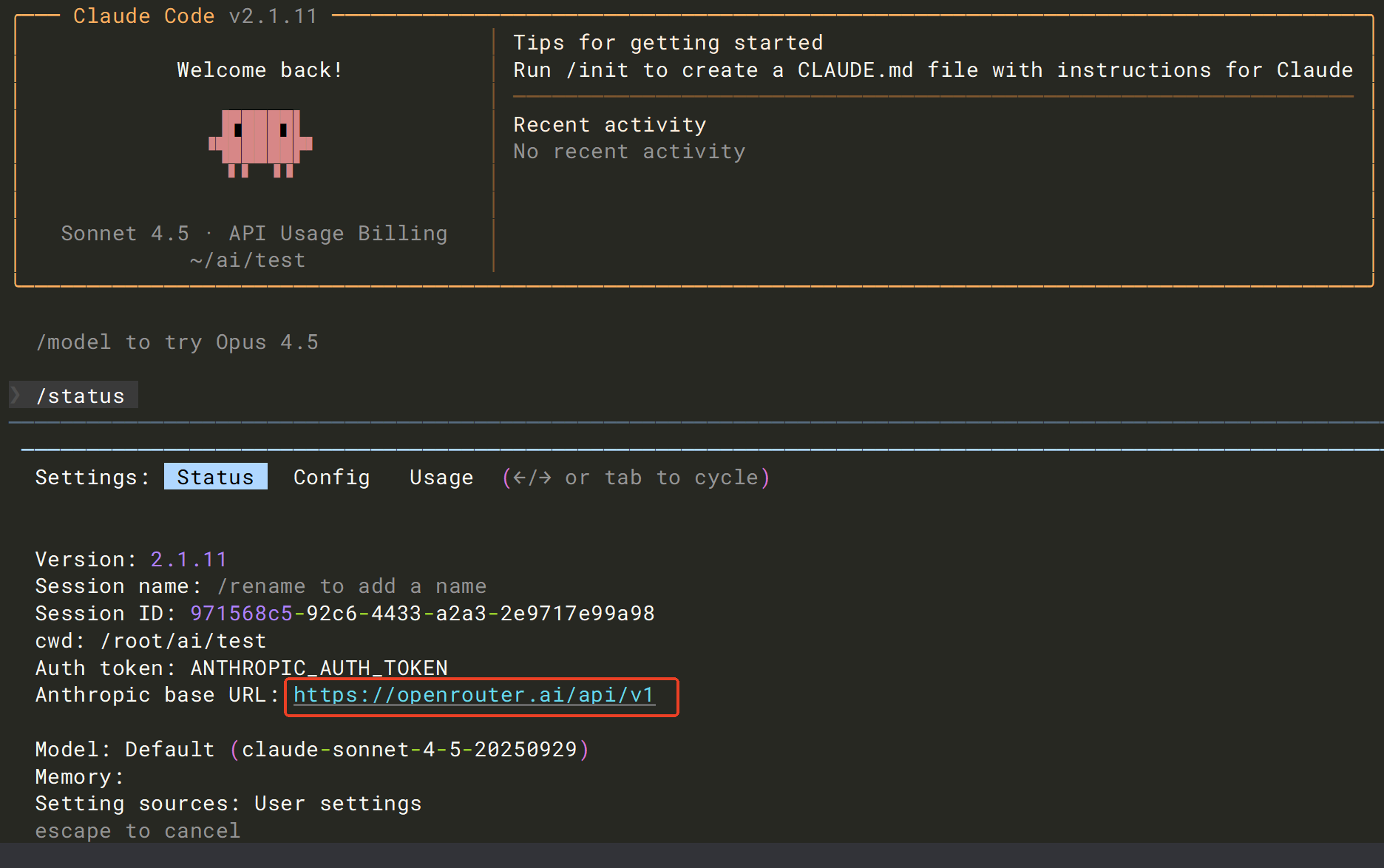Image resolution: width=1384 pixels, height=868 pixels.
Task: Click the Session ID value
Action: click(422, 614)
